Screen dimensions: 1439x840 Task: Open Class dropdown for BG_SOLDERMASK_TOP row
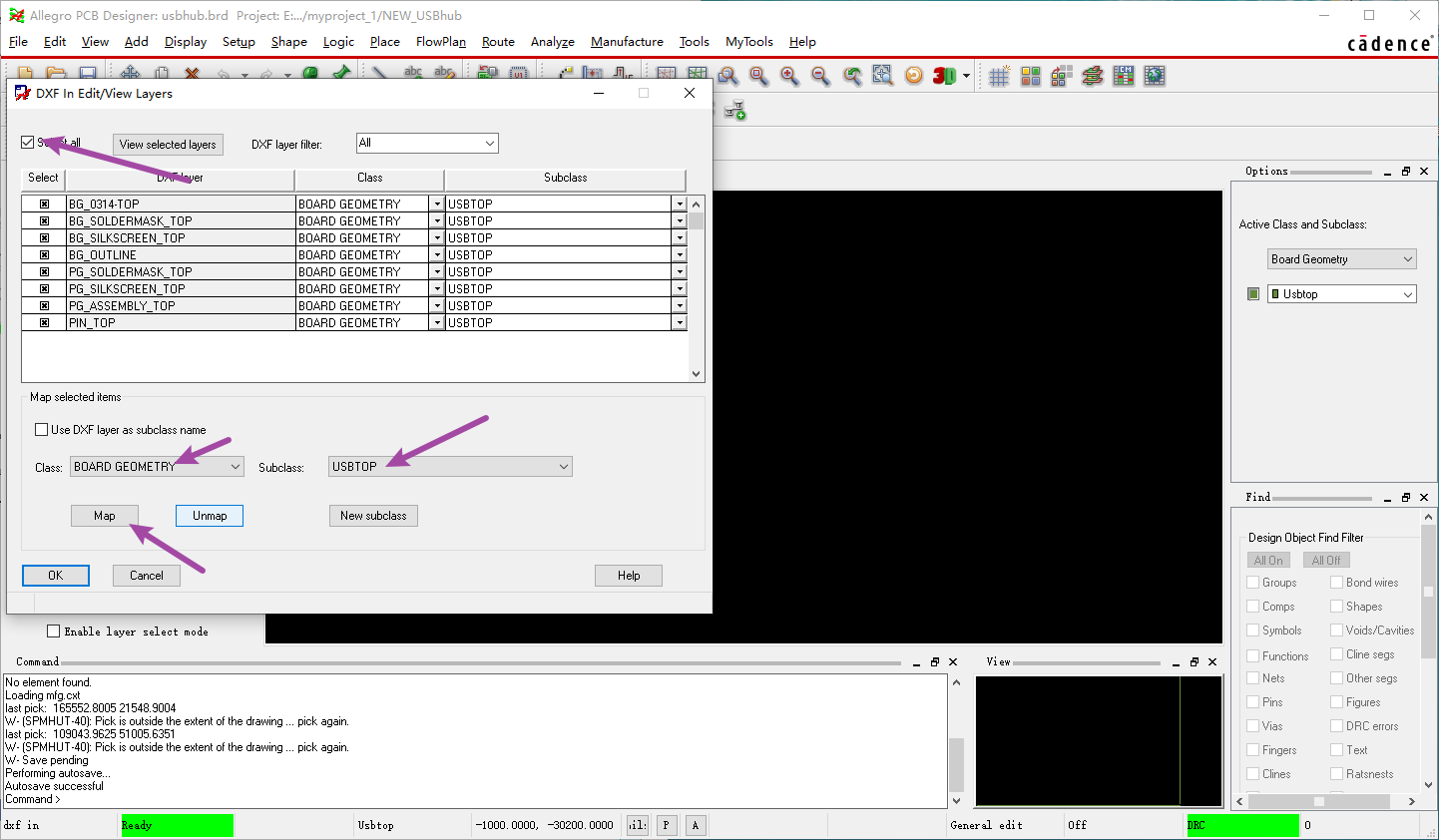[436, 220]
